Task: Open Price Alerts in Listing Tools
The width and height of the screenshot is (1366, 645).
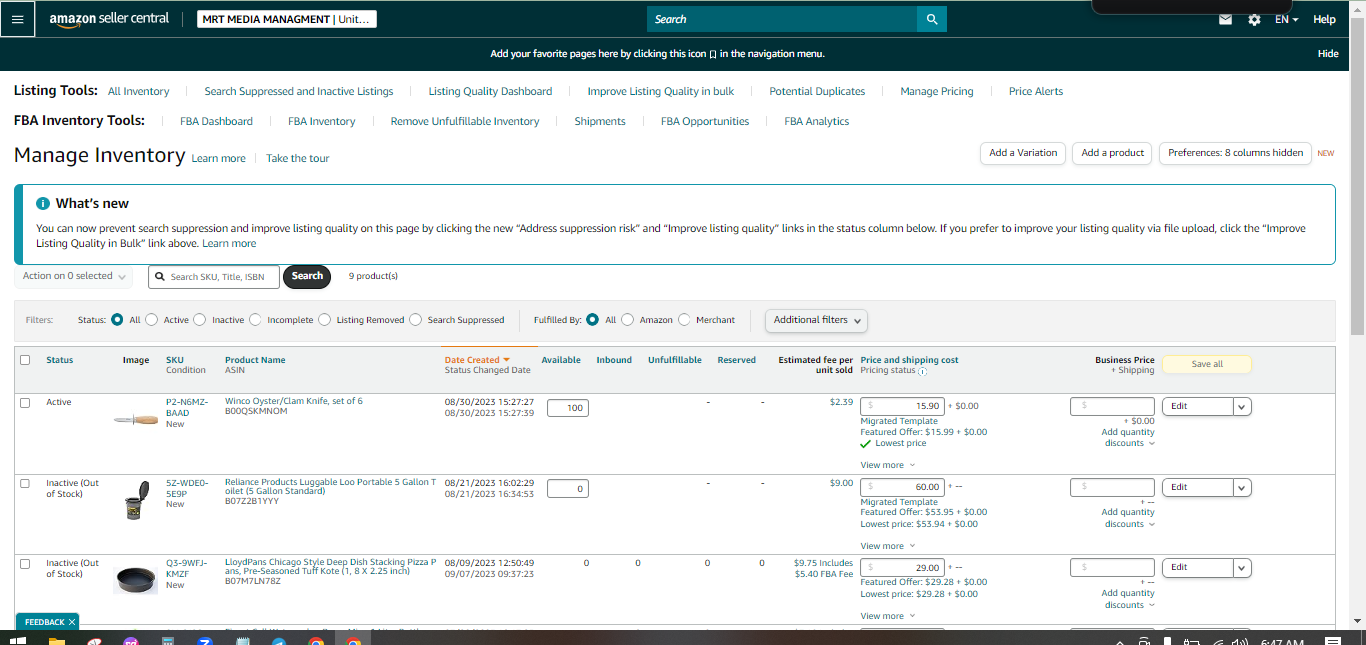Action: [x=1036, y=91]
